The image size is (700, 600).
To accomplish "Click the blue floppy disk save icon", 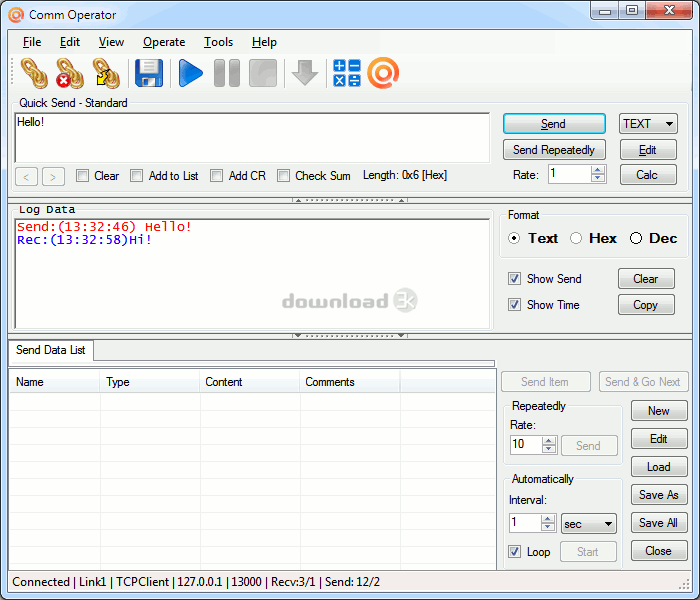I will 149,73.
